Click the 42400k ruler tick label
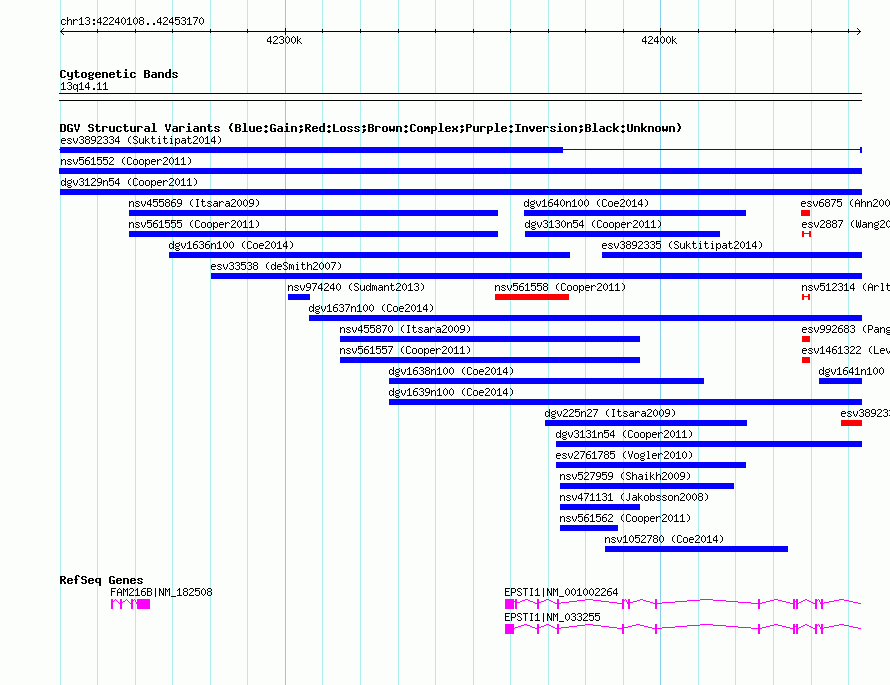Screen dimensions: 890x685 point(659,40)
